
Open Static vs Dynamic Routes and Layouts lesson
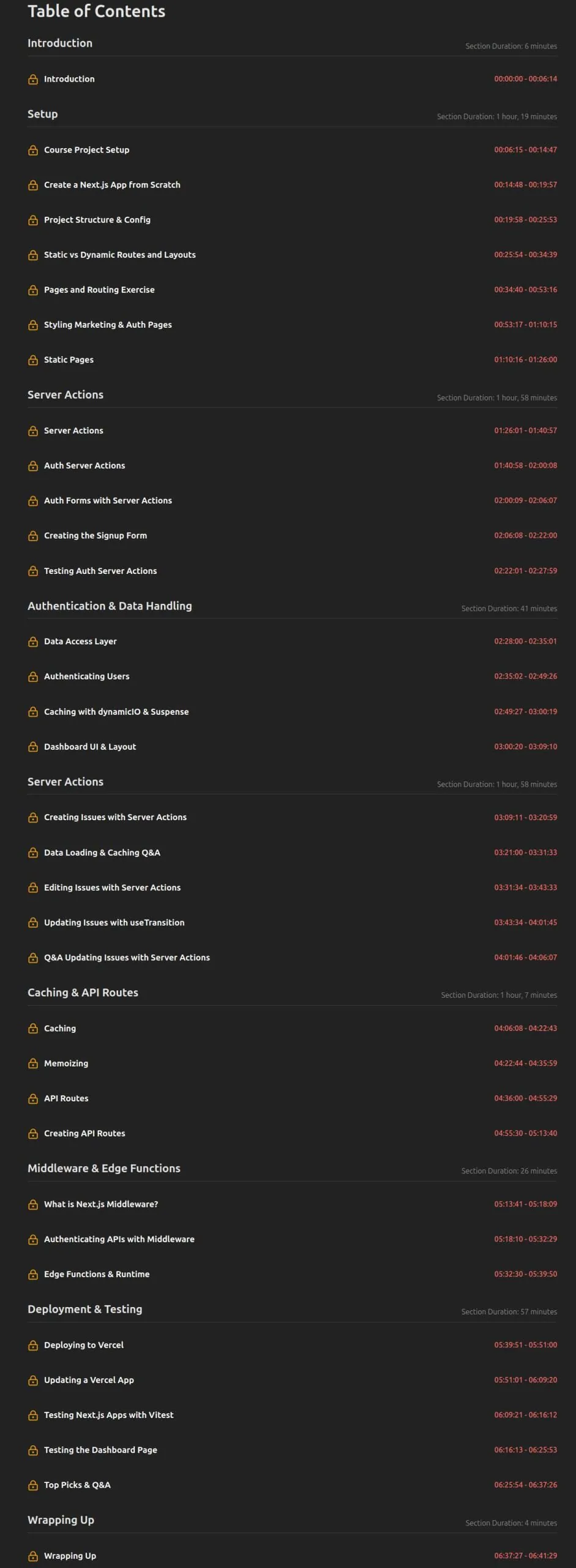pos(120,255)
